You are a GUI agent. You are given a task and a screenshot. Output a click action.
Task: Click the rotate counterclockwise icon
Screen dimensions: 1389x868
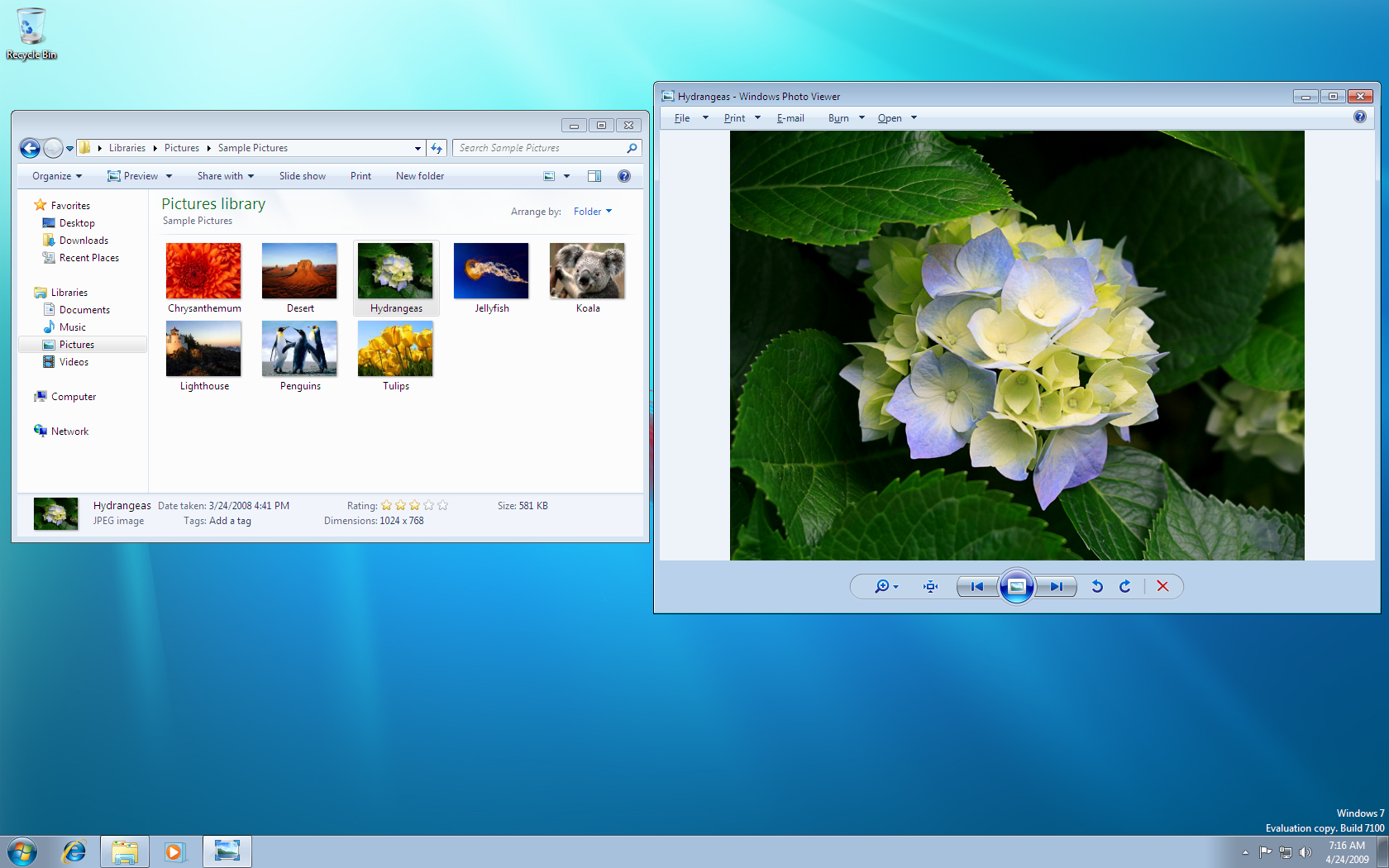[x=1096, y=586]
